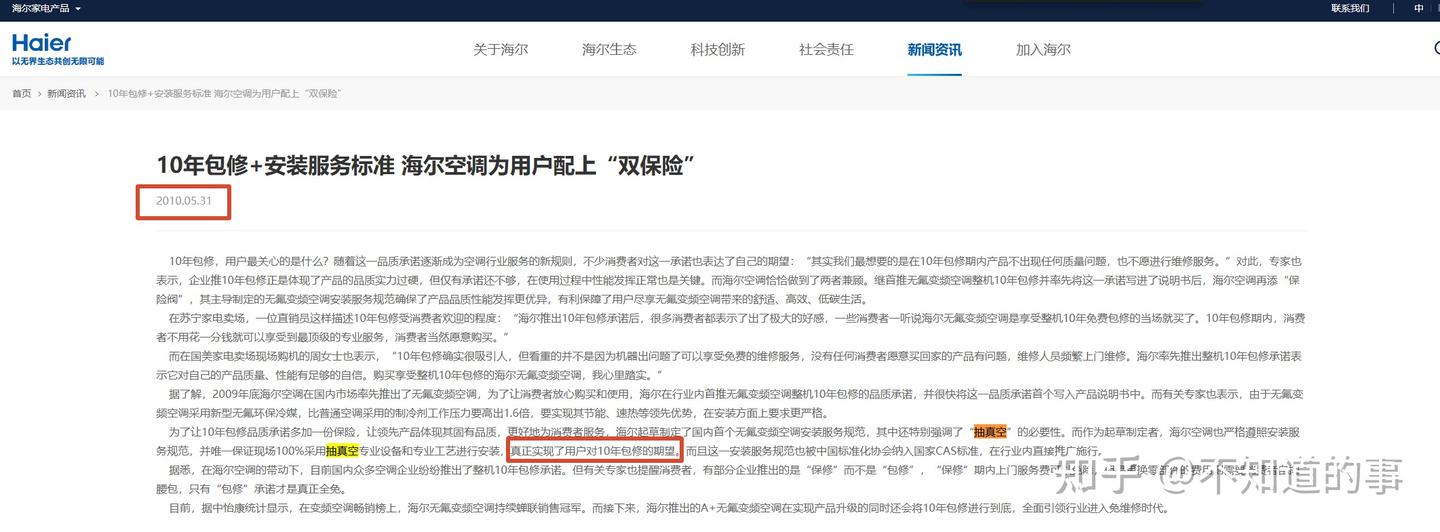Open the 社会责任 menu

(x=826, y=49)
